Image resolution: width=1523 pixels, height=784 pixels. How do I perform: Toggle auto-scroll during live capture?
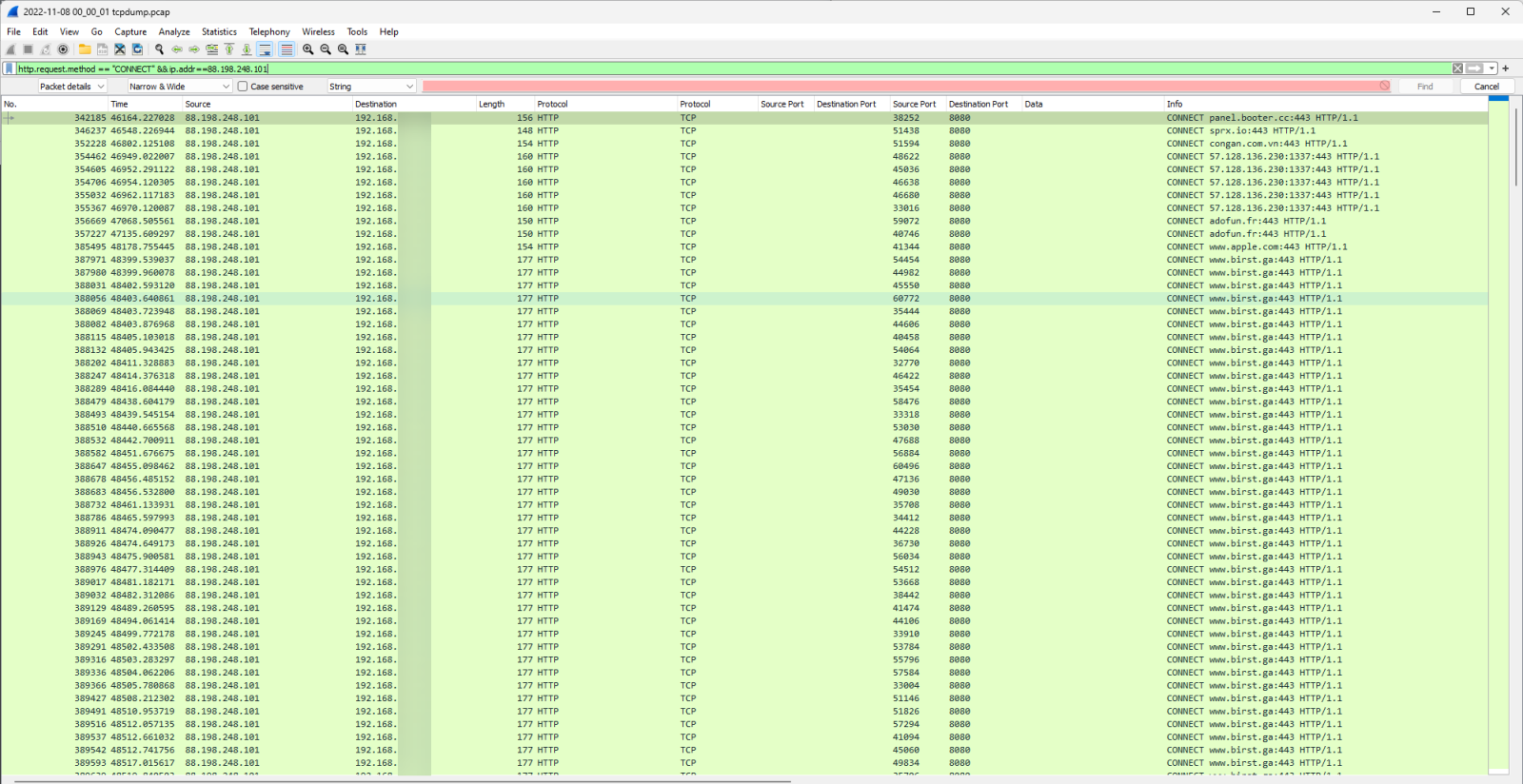265,49
